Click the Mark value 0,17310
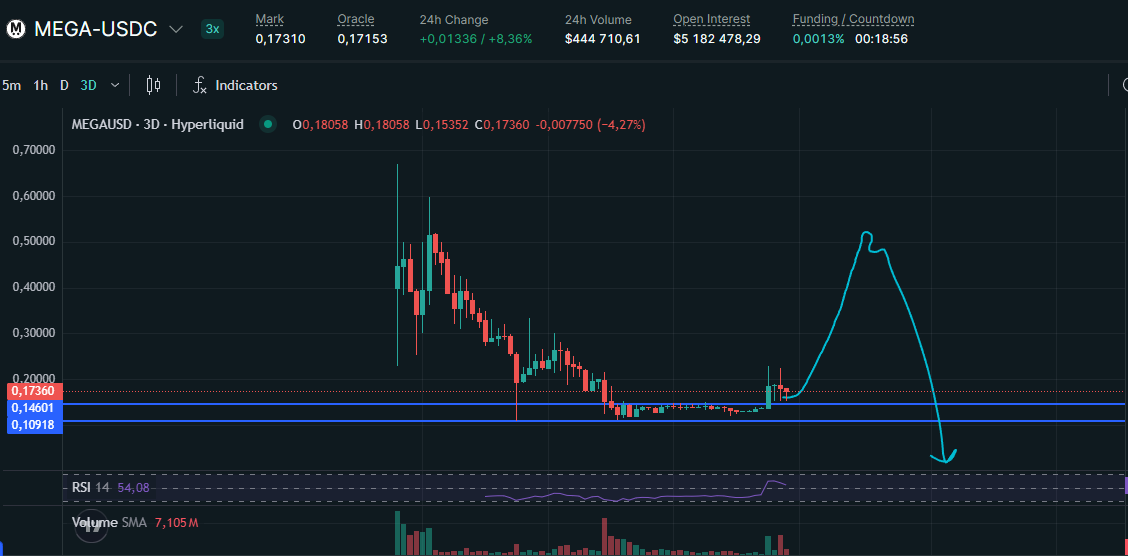Screen dimensions: 1128x556 pyautogui.click(x=281, y=39)
